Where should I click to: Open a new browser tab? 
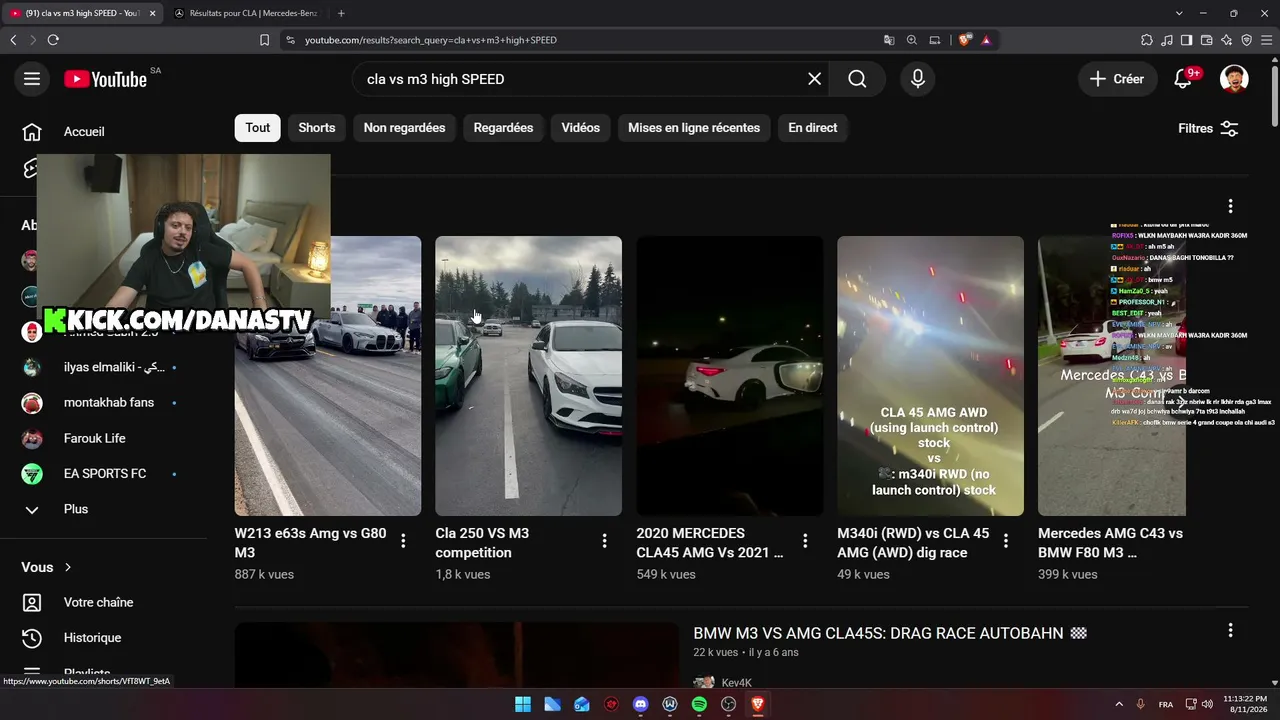341,13
